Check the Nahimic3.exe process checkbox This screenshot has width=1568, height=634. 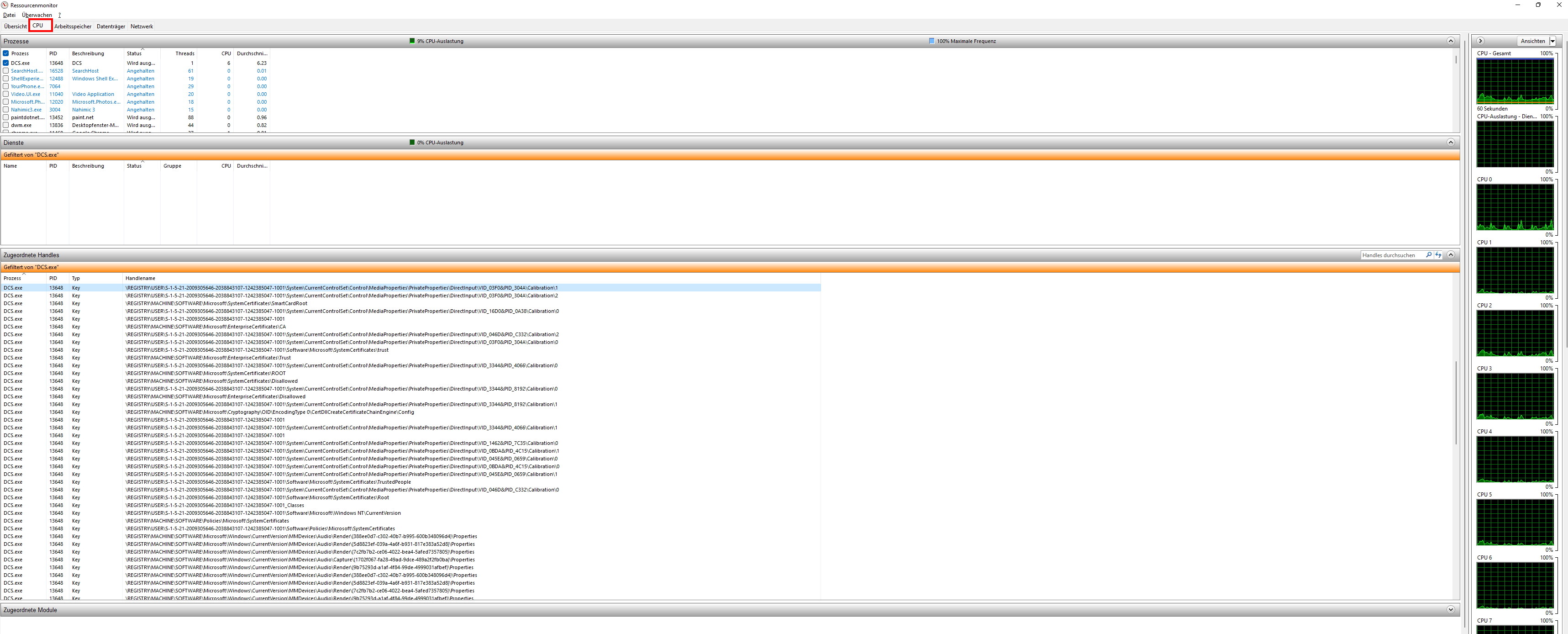point(6,110)
